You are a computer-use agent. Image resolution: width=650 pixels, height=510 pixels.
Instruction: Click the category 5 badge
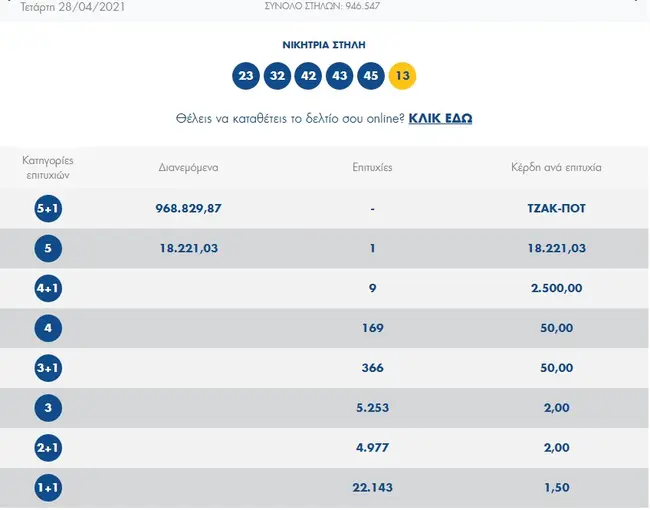click(48, 248)
